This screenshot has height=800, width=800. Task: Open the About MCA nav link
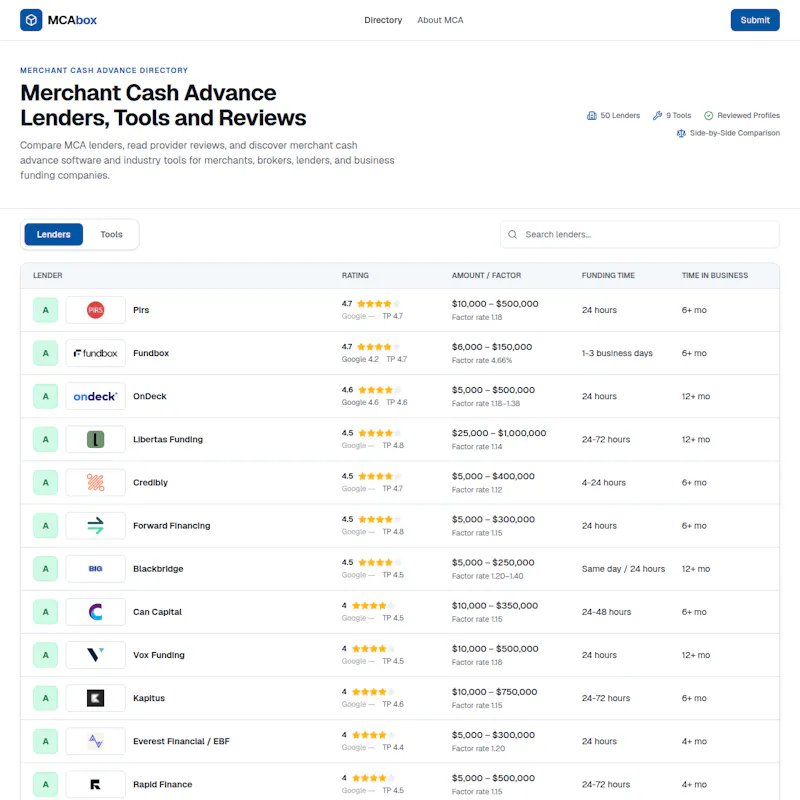440,20
